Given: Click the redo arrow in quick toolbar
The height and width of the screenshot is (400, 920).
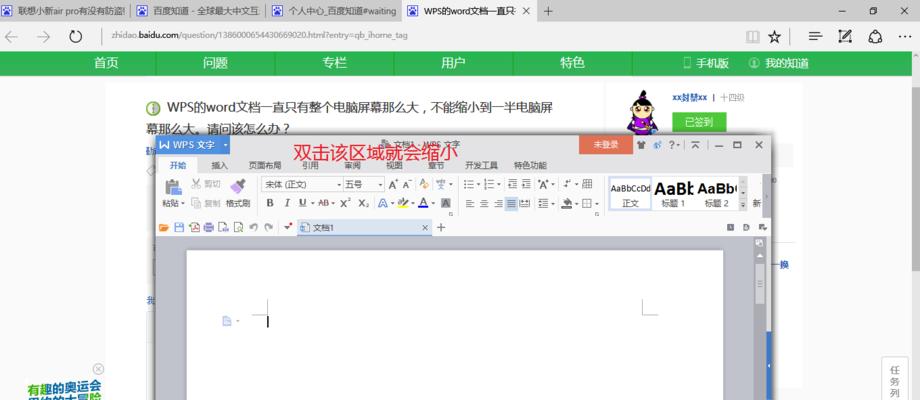Looking at the screenshot, I should coord(269,228).
